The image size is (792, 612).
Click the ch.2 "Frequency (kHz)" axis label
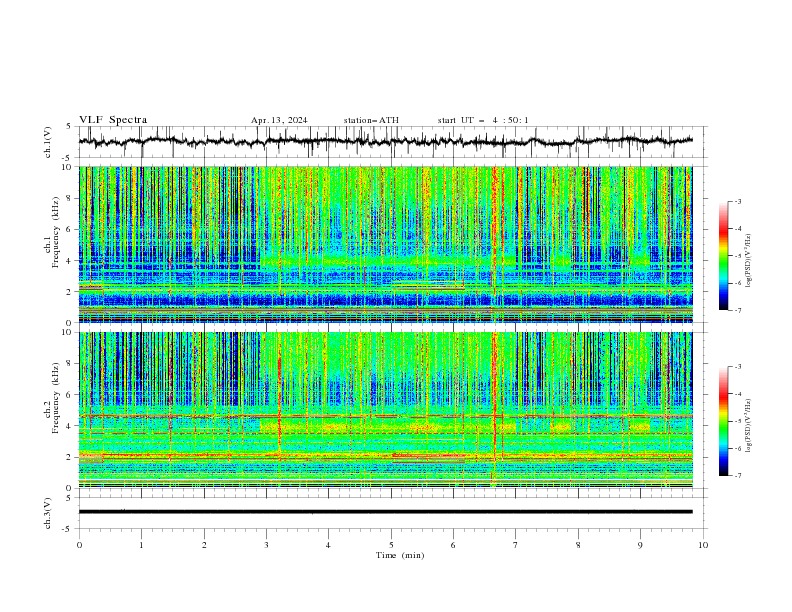coord(56,398)
